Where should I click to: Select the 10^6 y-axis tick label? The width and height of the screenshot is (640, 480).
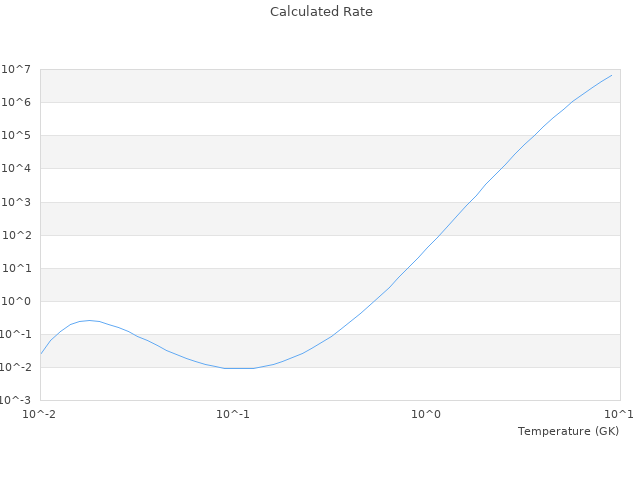pyautogui.click(x=19, y=102)
